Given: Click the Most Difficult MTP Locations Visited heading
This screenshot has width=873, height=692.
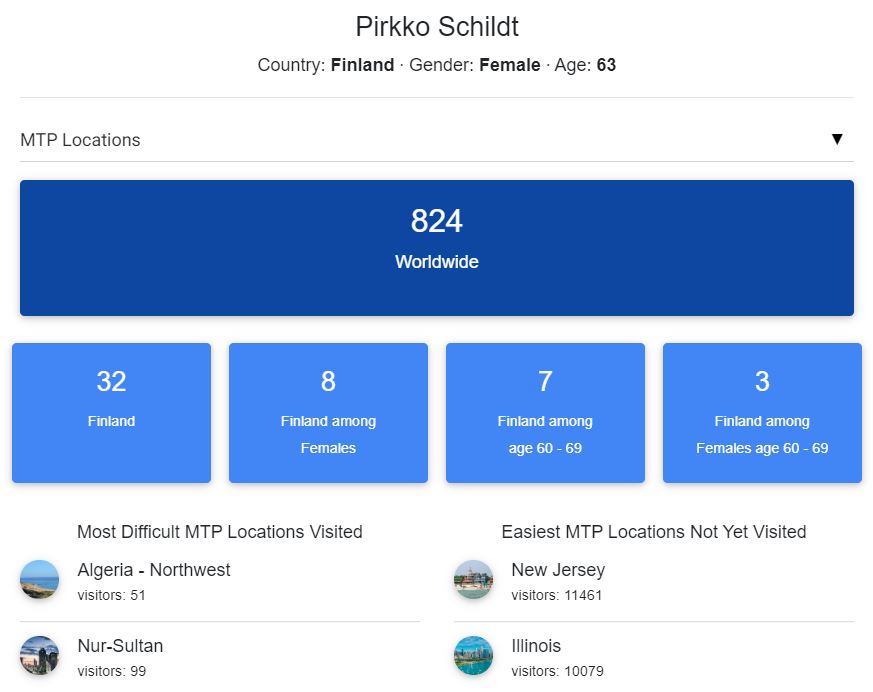Looking at the screenshot, I should (220, 532).
